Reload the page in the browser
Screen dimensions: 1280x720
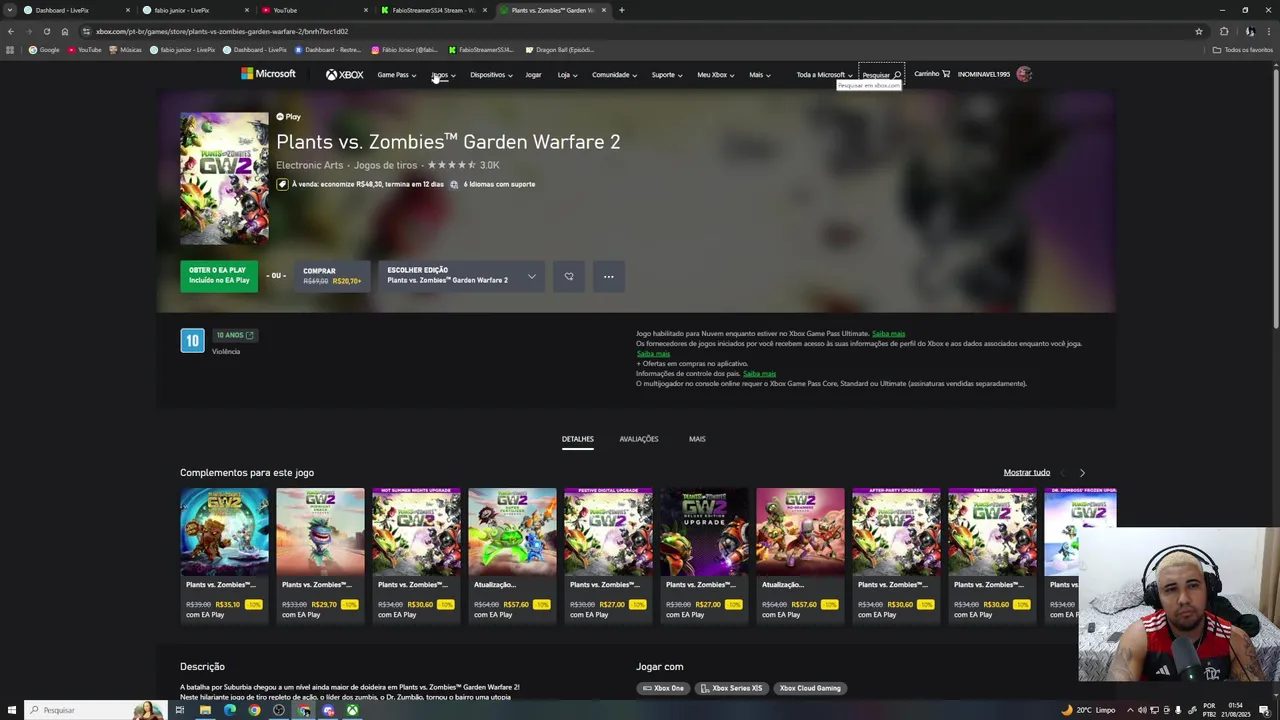46,31
